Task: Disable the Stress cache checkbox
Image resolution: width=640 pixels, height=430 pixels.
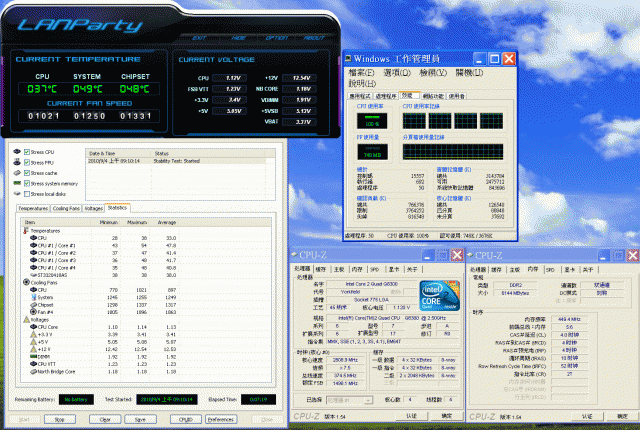Action: [27, 173]
